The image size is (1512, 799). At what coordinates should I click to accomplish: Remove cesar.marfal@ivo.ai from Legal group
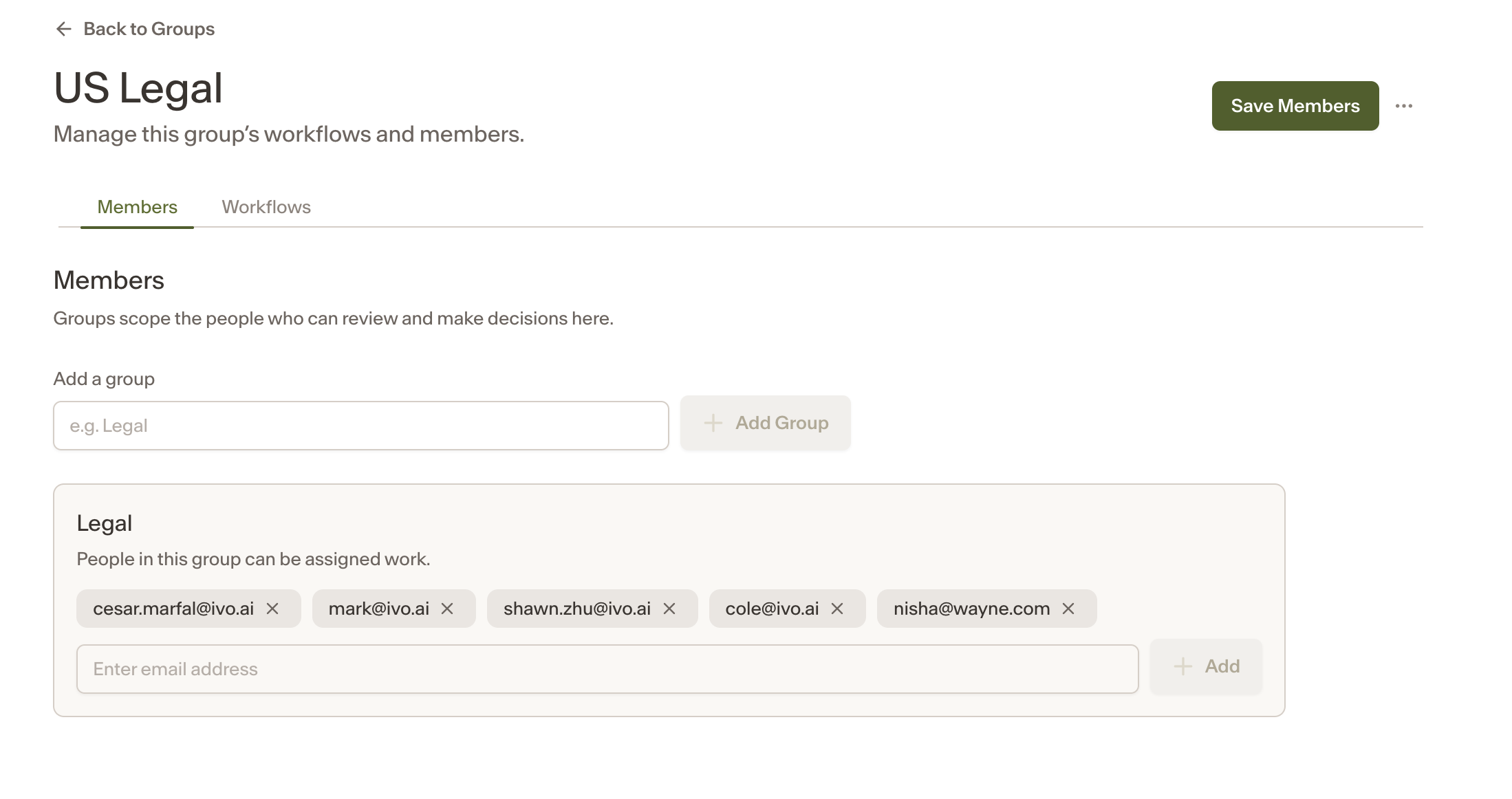(x=272, y=609)
